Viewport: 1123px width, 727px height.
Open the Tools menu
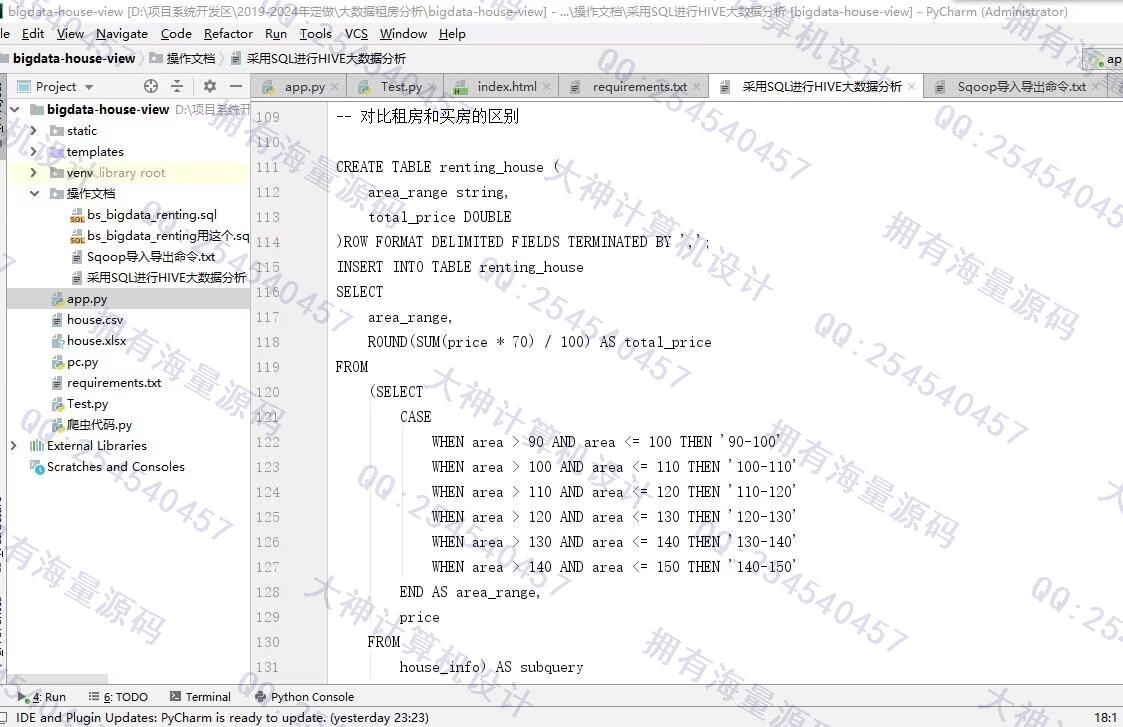tap(315, 34)
